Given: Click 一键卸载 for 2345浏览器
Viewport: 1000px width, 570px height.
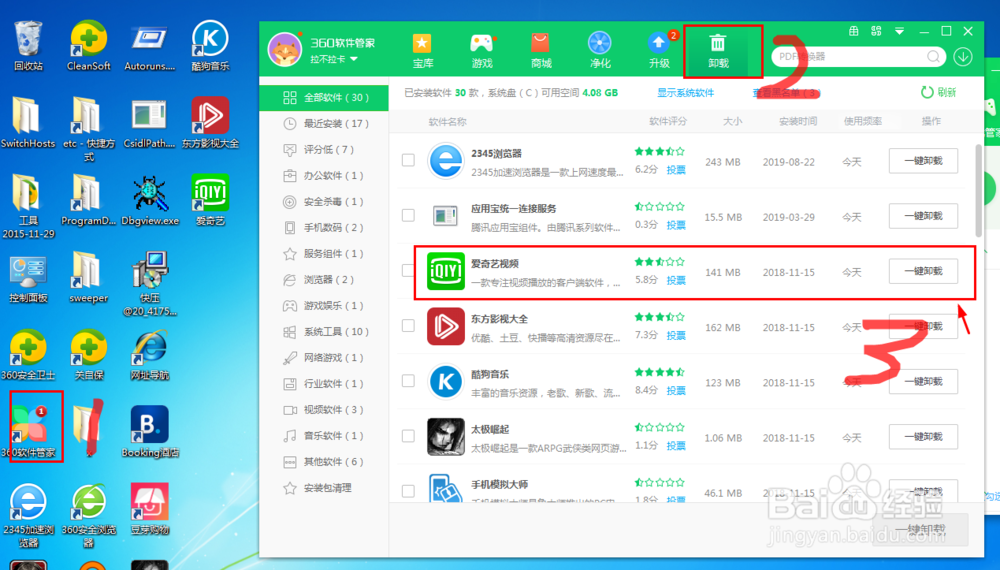Looking at the screenshot, I should click(923, 161).
